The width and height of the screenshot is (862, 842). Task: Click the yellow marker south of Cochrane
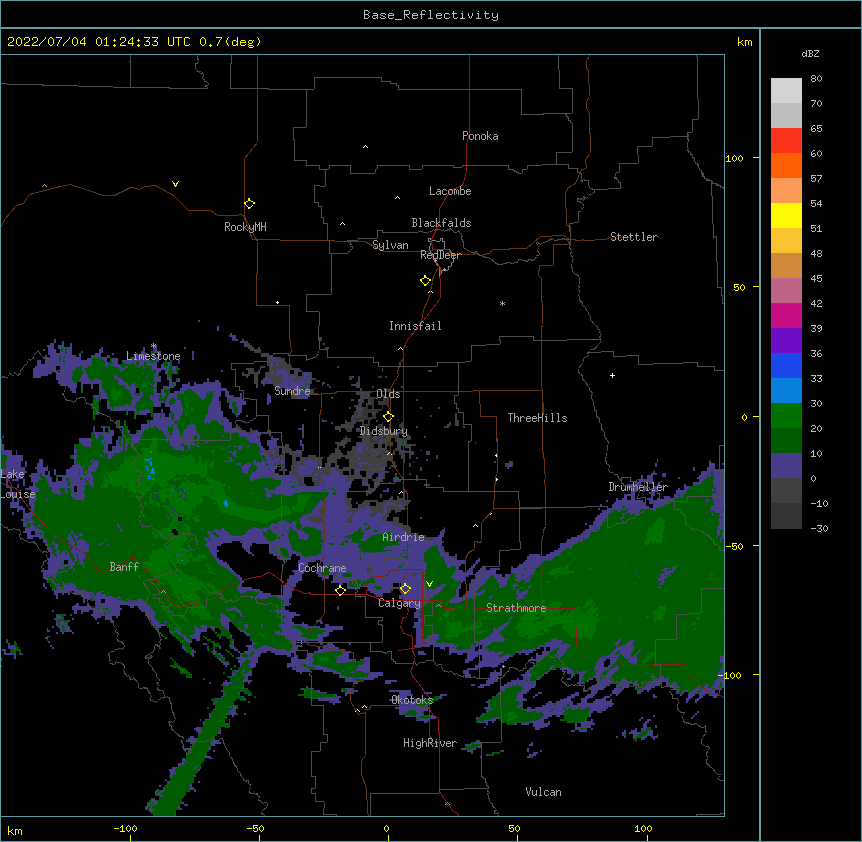pyautogui.click(x=340, y=590)
